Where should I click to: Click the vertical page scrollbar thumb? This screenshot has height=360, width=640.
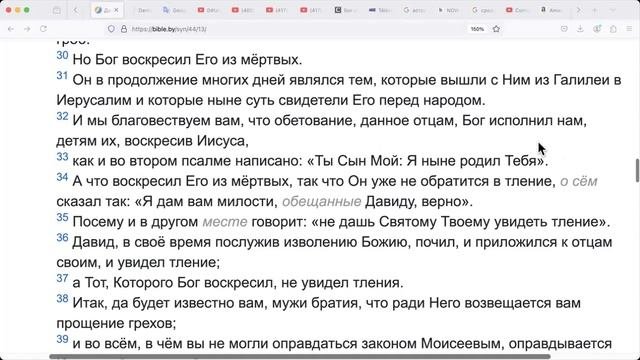click(x=637, y=170)
